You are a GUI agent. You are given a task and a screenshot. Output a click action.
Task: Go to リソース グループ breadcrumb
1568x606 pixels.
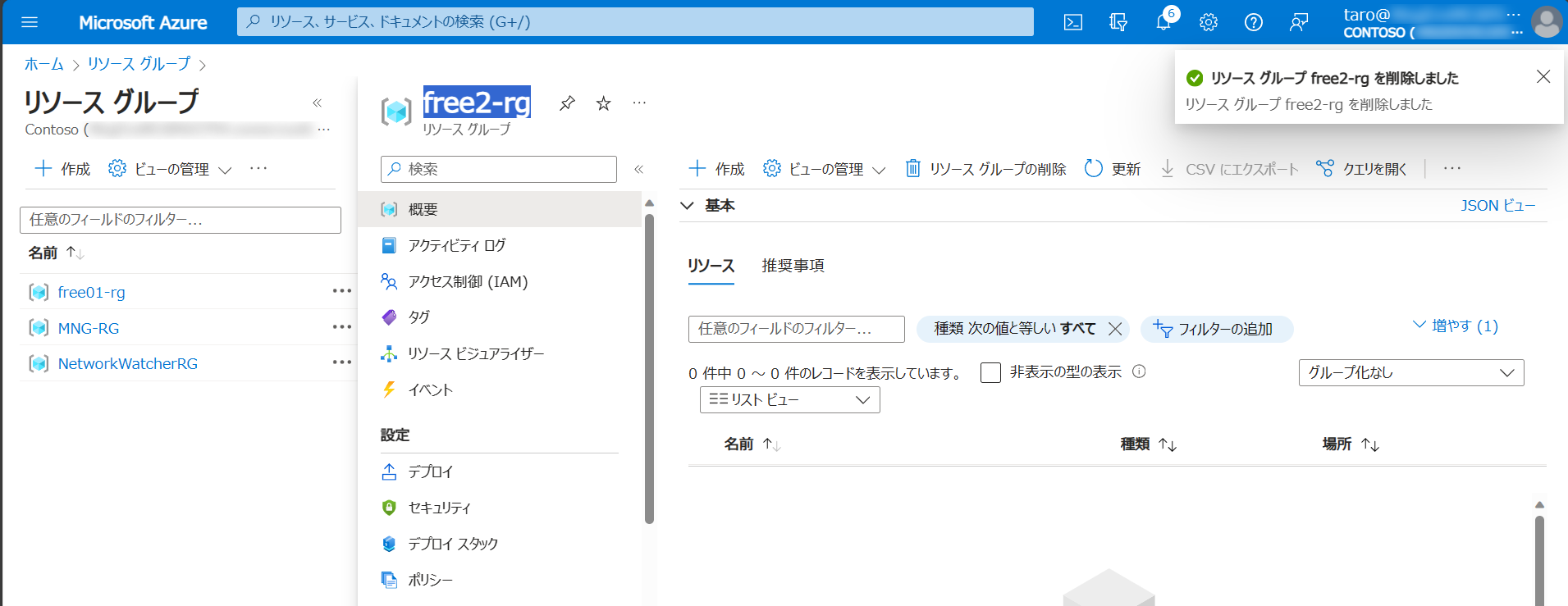point(139,64)
